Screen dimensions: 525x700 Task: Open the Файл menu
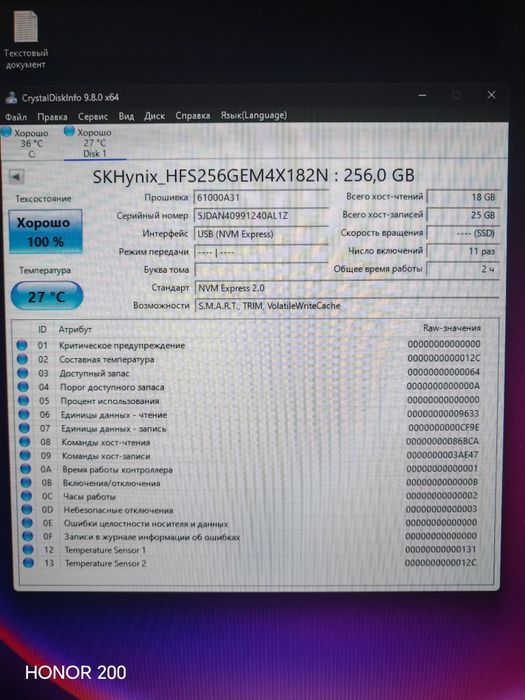coord(16,117)
